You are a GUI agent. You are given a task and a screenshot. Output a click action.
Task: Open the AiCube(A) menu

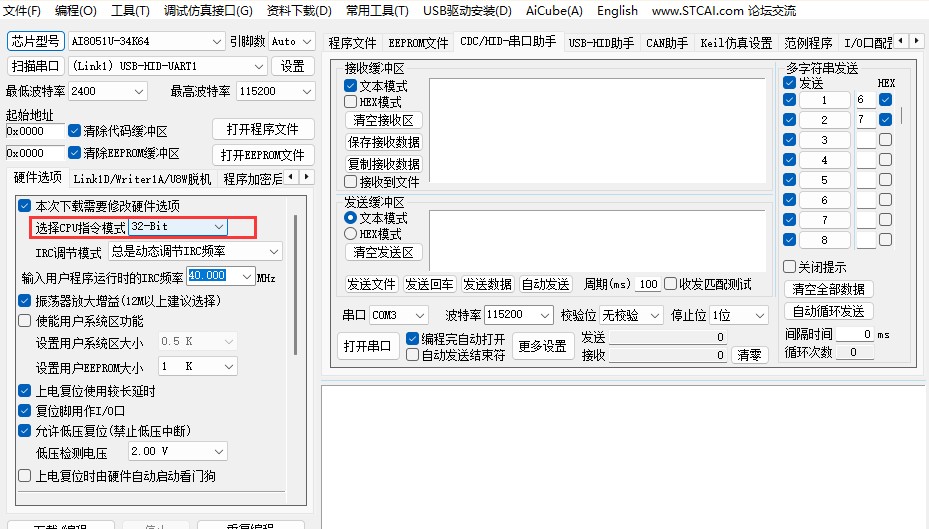click(x=554, y=11)
